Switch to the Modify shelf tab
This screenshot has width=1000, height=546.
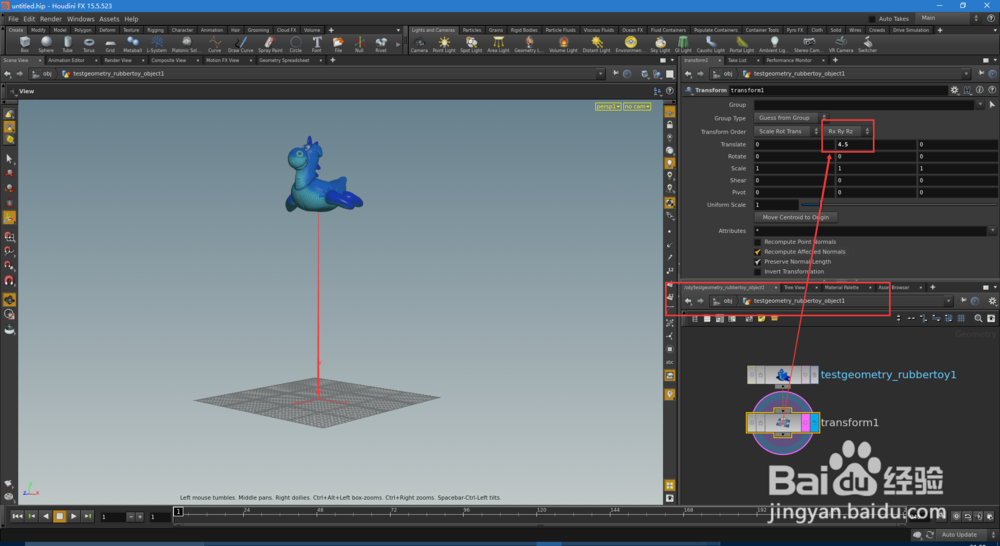pos(38,30)
